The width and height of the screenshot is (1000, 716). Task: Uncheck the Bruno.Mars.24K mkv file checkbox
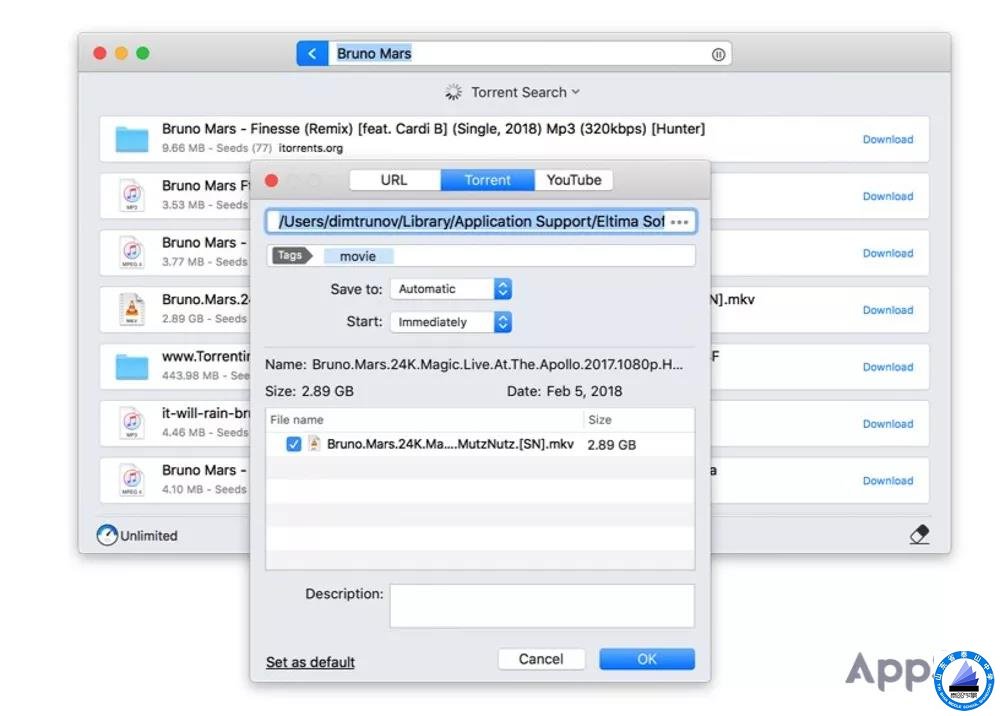click(294, 445)
